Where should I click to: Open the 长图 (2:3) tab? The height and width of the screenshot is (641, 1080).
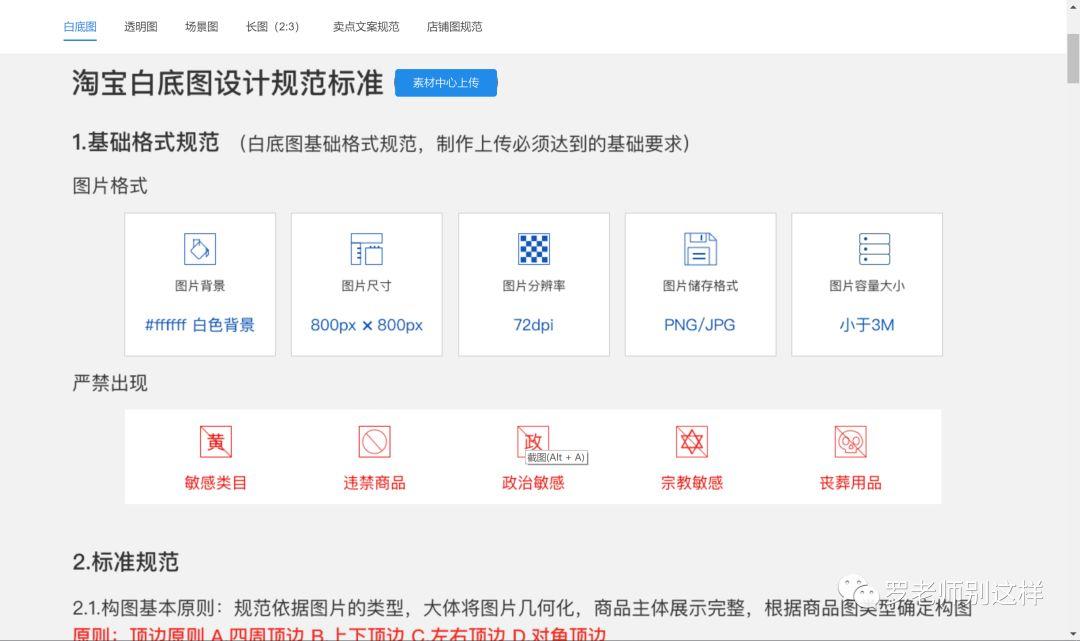pyautogui.click(x=273, y=27)
